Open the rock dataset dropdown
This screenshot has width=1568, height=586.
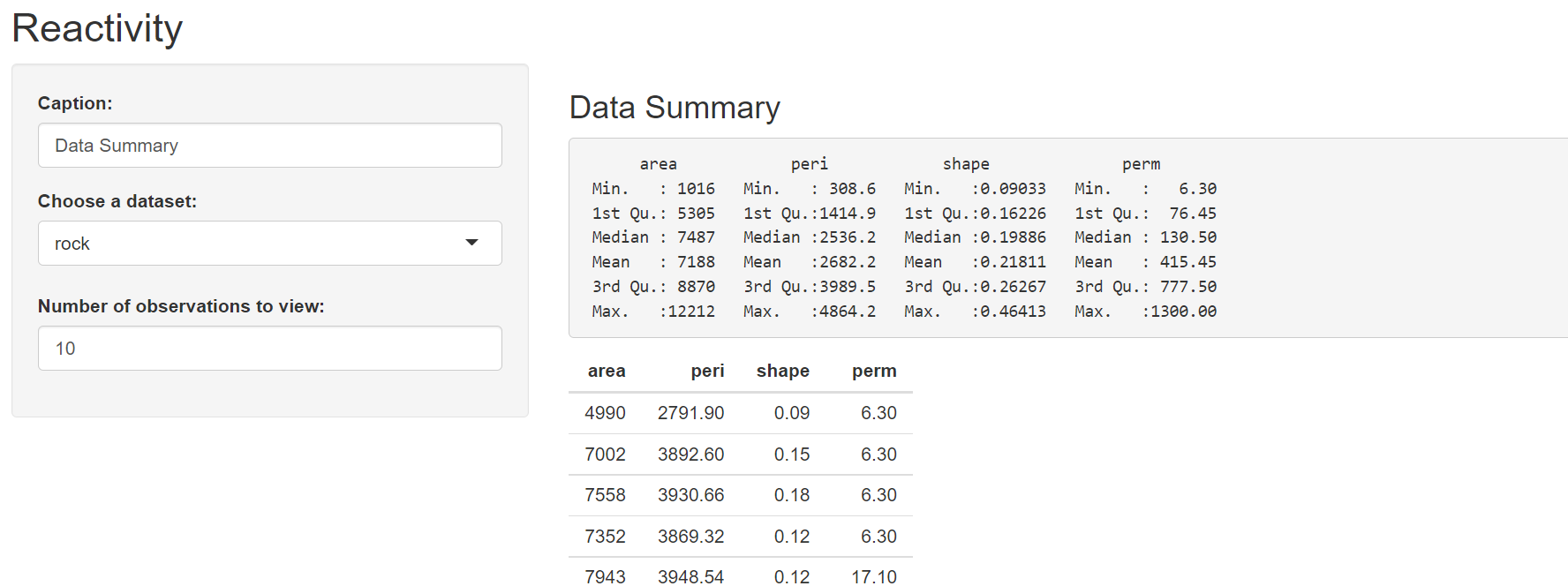(x=270, y=244)
